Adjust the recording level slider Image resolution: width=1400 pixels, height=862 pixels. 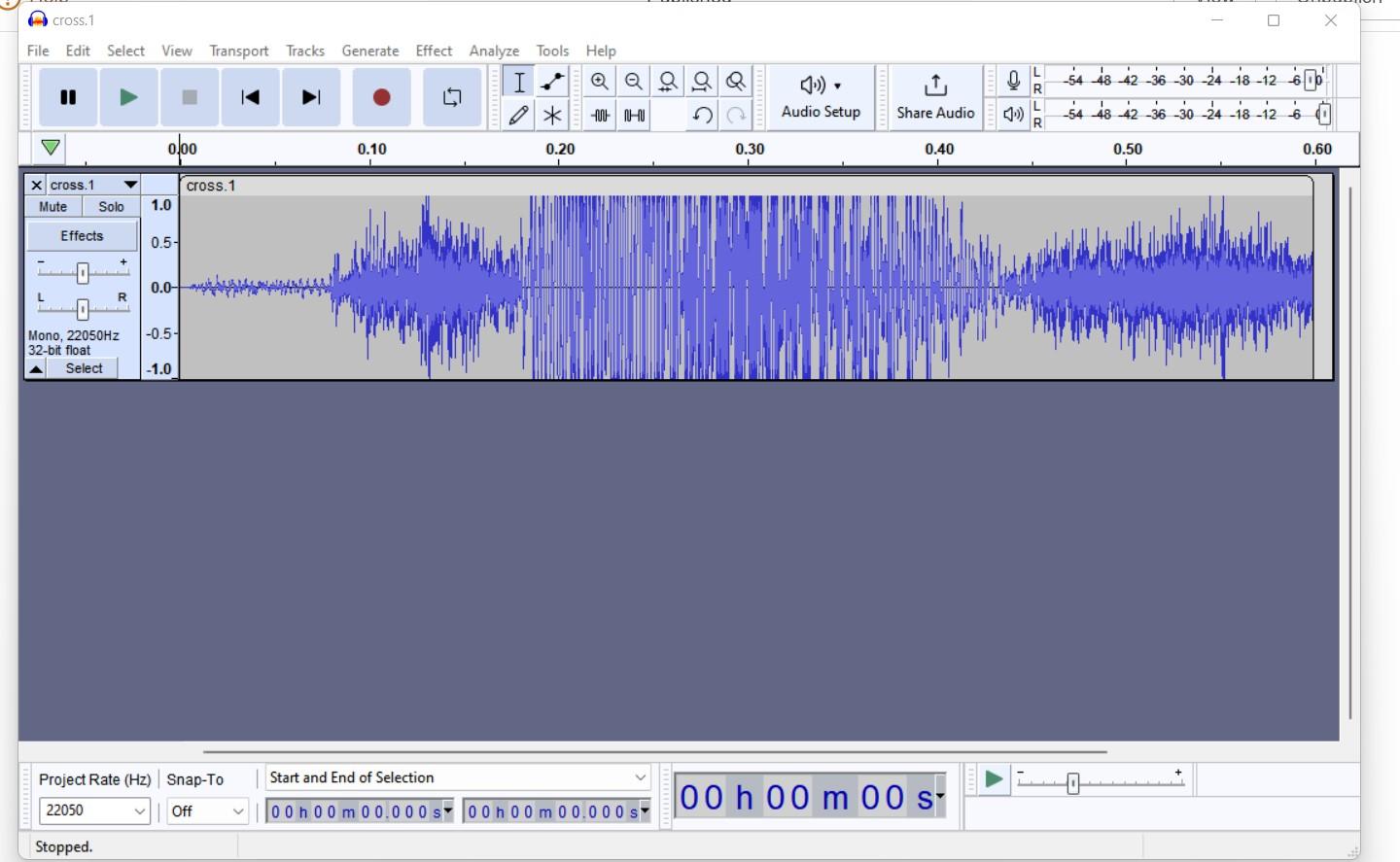tap(1312, 81)
